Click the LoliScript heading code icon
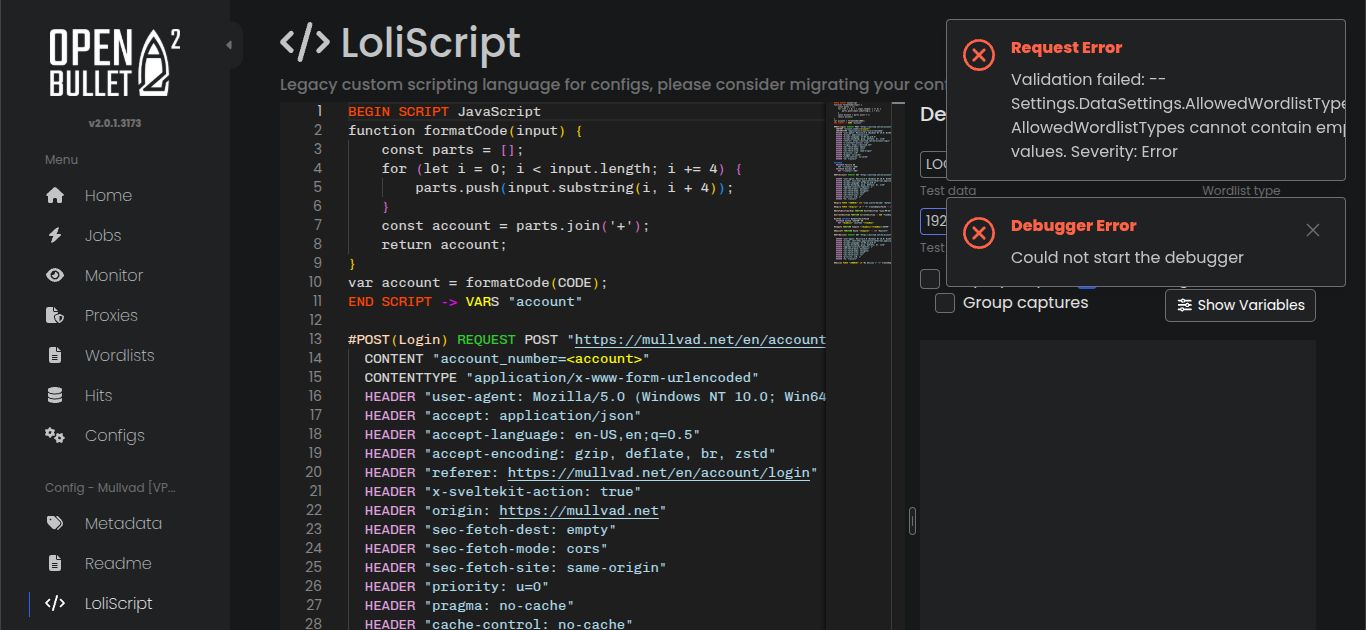The image size is (1366, 630). coord(304,43)
